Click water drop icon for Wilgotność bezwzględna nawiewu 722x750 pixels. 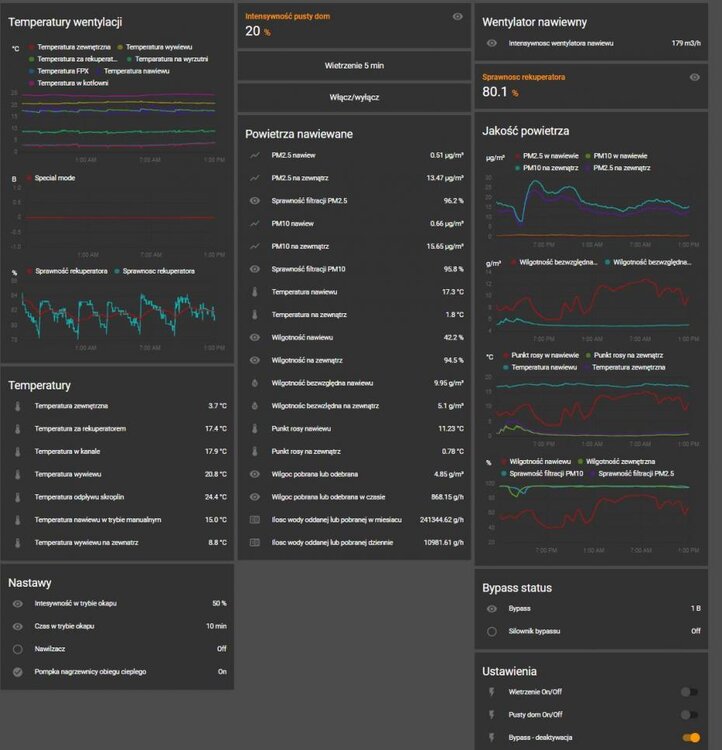click(x=254, y=383)
